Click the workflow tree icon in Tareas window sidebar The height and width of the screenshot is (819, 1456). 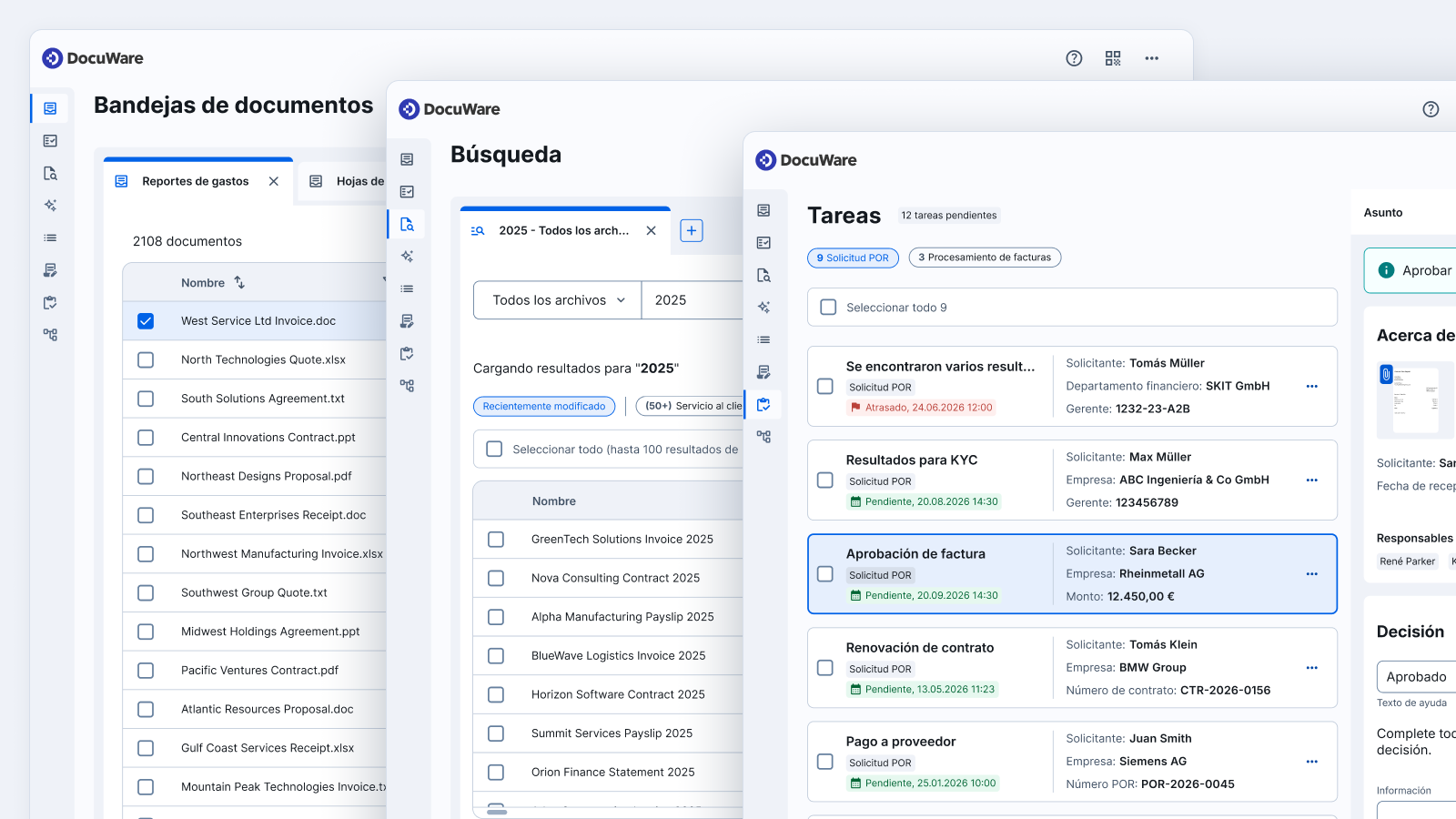tap(763, 437)
